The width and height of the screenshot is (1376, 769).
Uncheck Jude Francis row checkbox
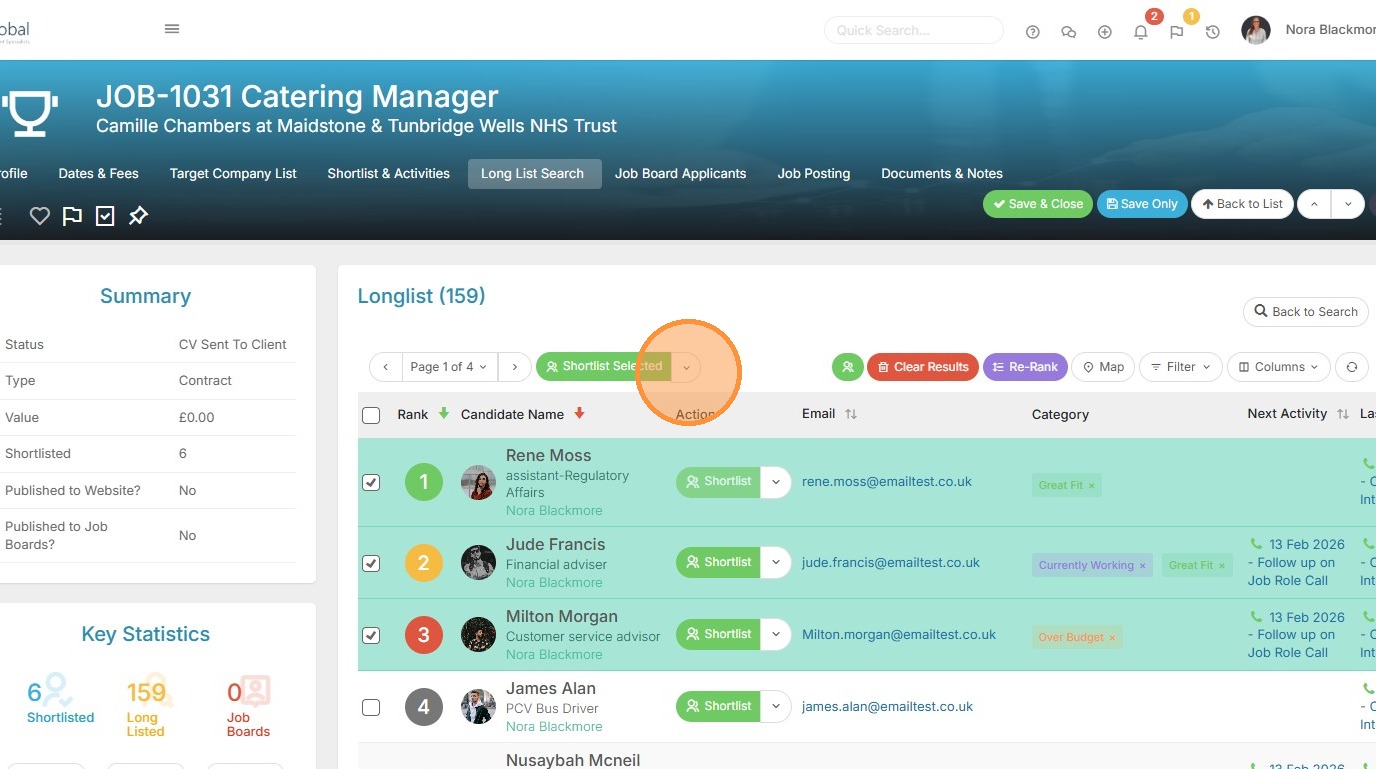point(371,563)
